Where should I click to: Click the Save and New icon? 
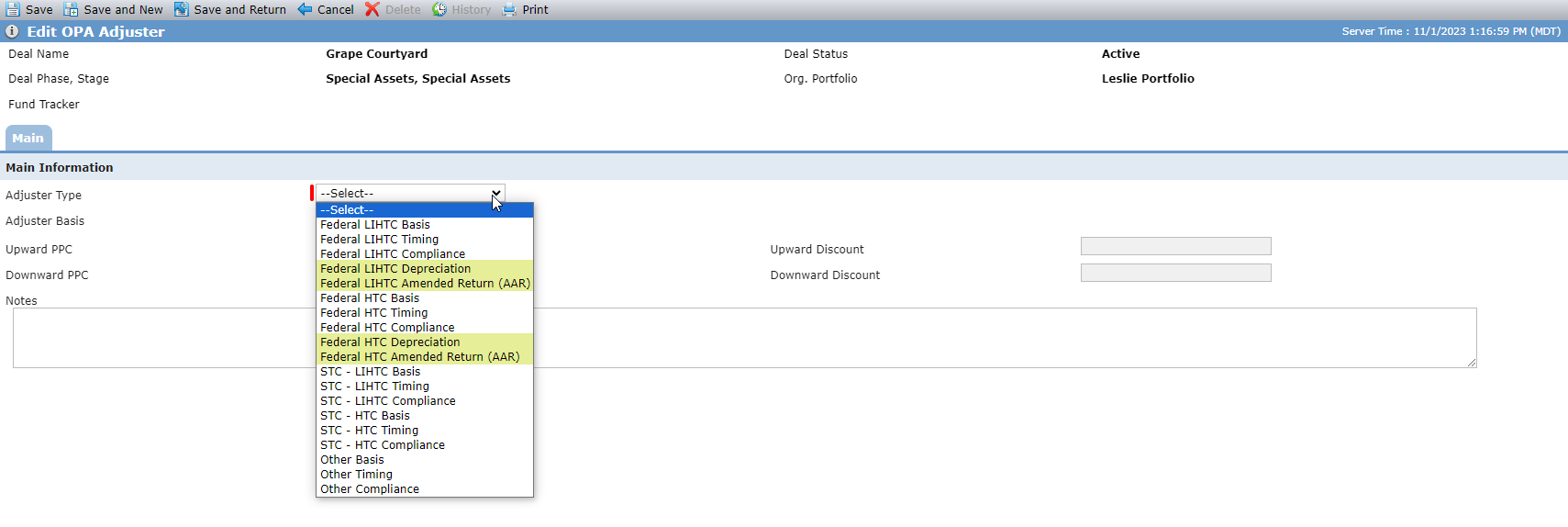point(71,9)
